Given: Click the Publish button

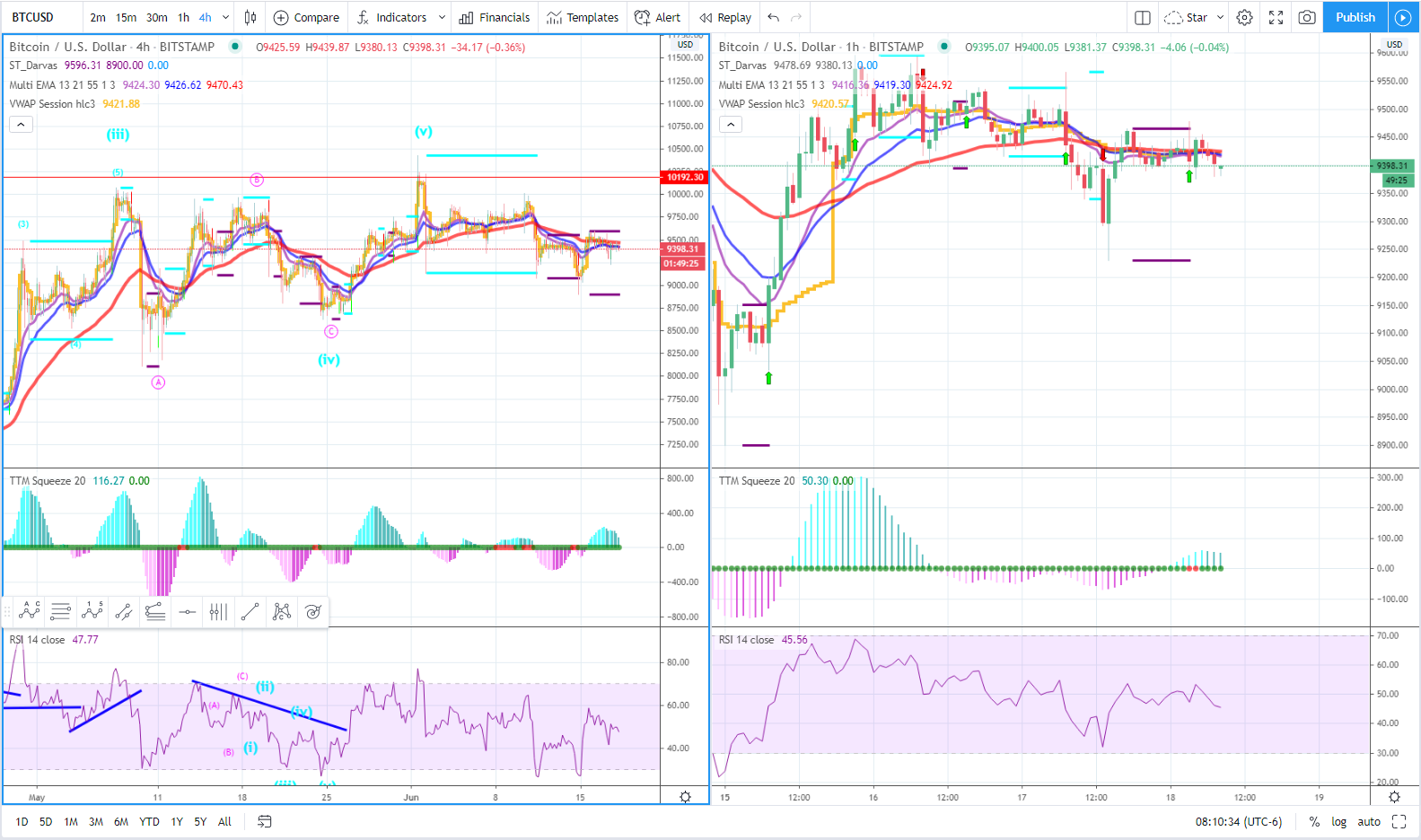Looking at the screenshot, I should [1355, 17].
